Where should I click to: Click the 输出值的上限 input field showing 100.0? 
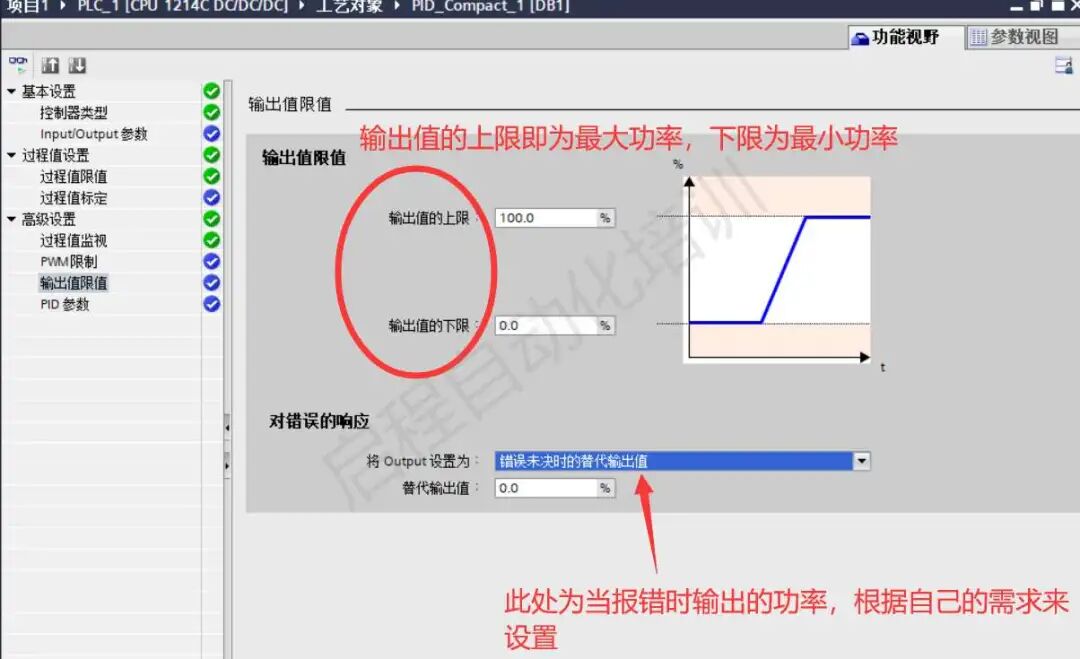(550, 216)
